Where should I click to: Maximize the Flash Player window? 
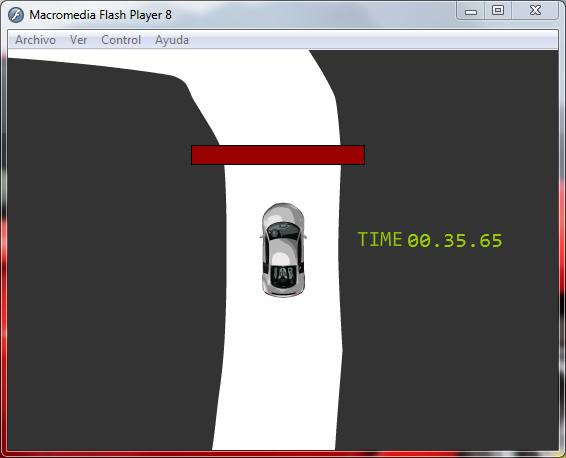click(x=498, y=11)
